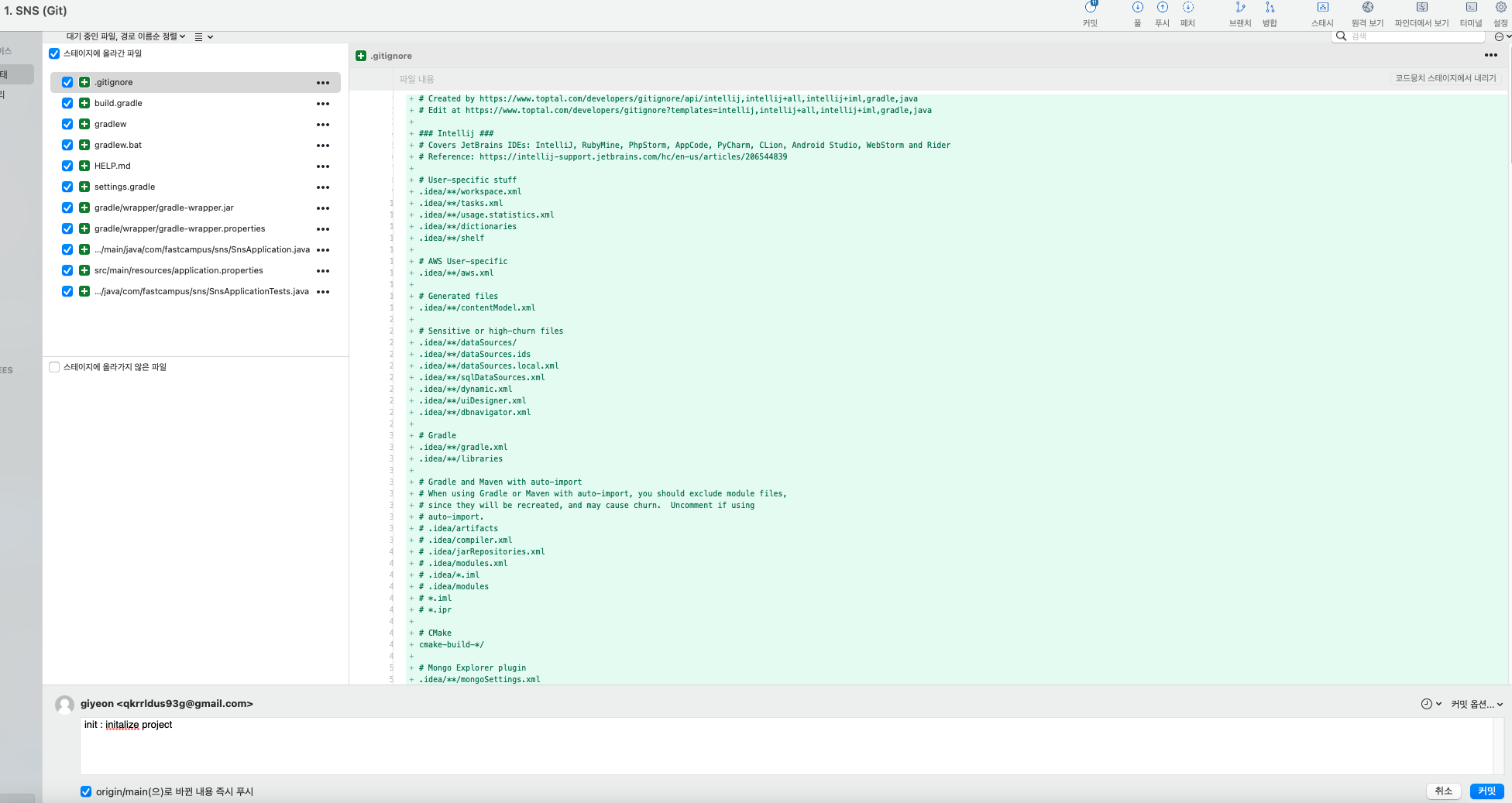Launch the 터미널 (Terminal) toolbar icon

coord(1471,7)
